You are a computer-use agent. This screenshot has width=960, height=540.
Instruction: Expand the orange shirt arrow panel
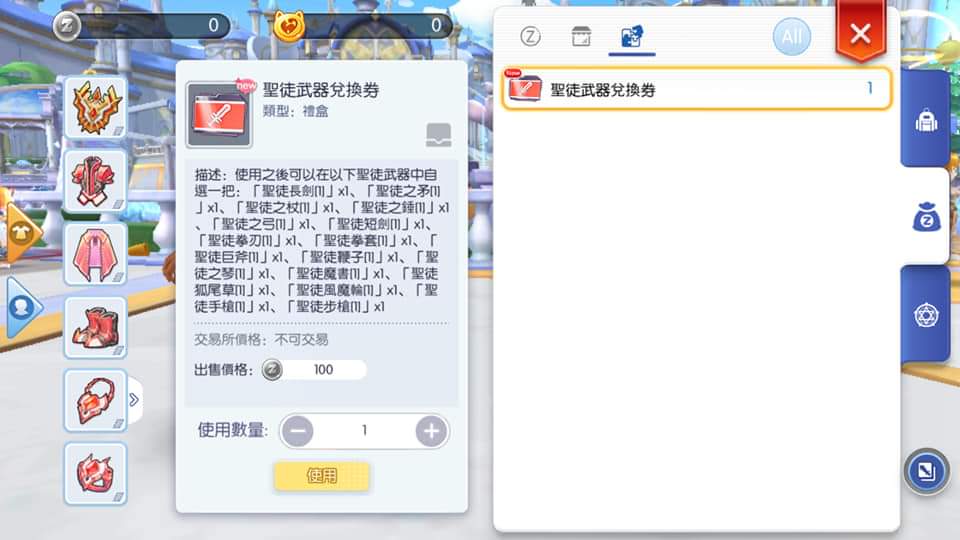point(22,233)
